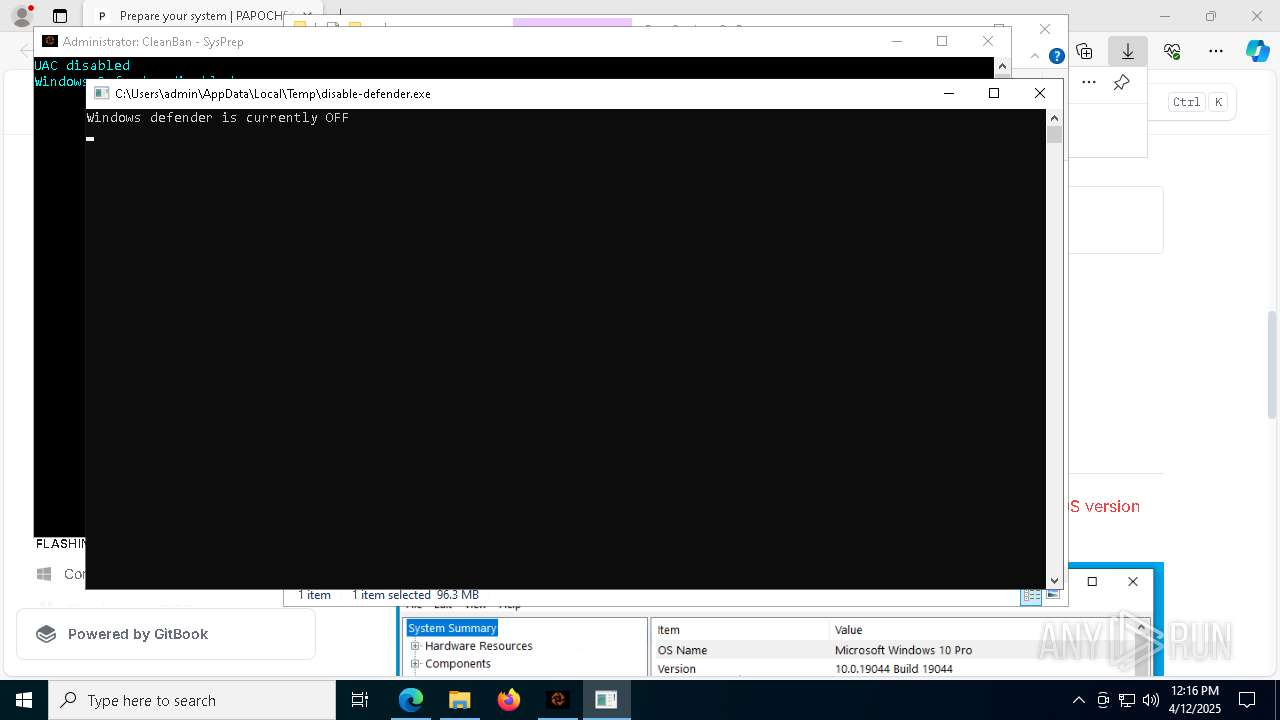This screenshot has height=720, width=1280.
Task: Open volume control tray icon
Action: [1151, 700]
